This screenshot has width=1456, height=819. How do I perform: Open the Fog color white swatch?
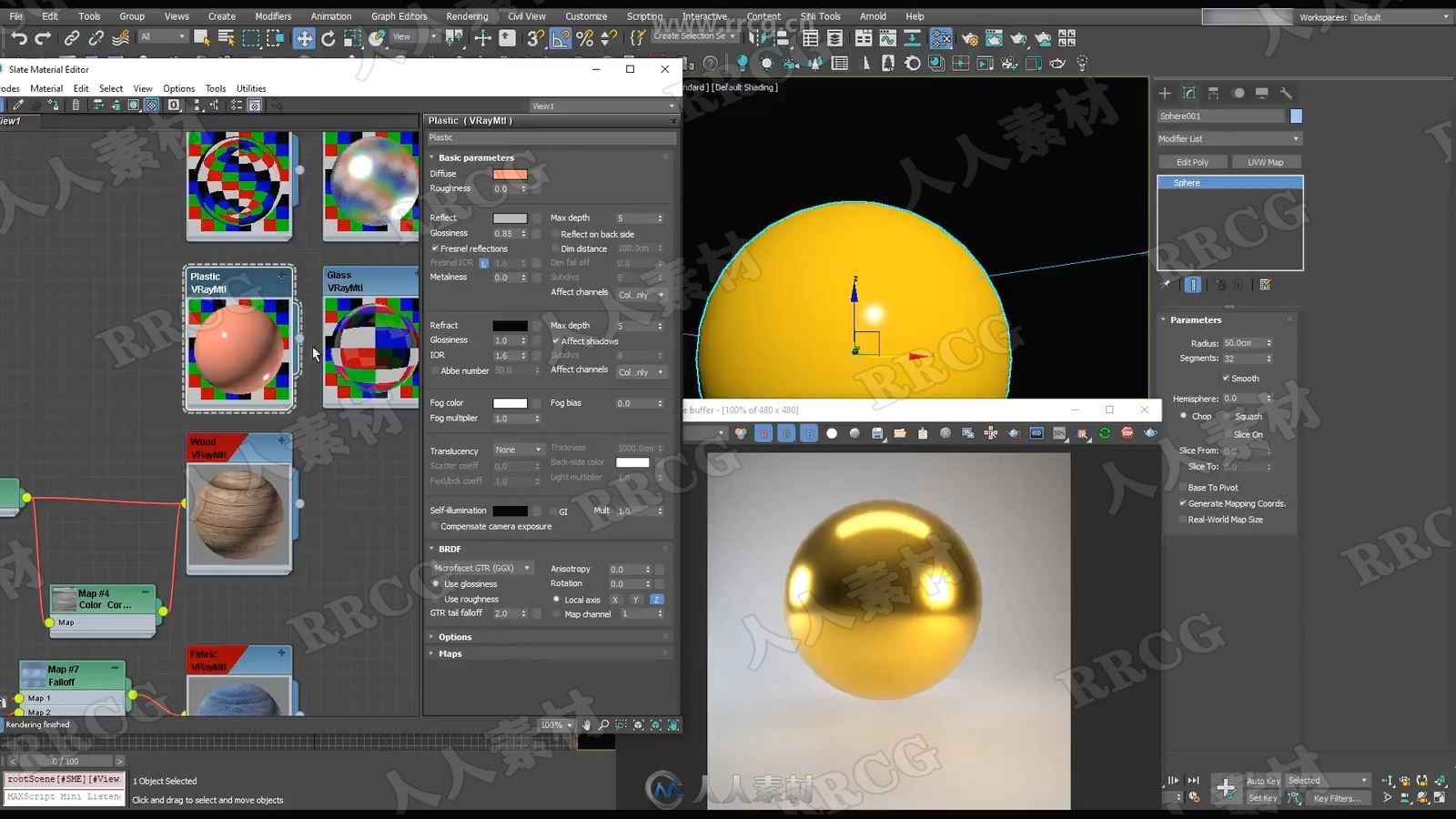point(510,403)
